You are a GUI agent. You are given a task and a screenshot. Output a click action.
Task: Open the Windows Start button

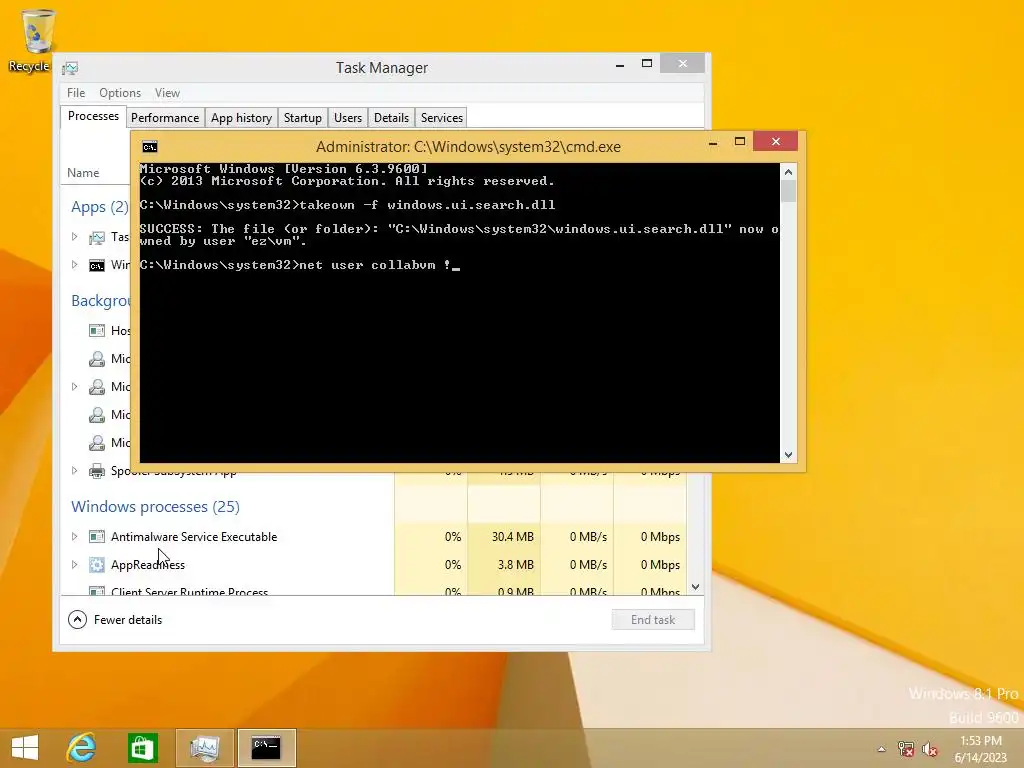(x=25, y=747)
